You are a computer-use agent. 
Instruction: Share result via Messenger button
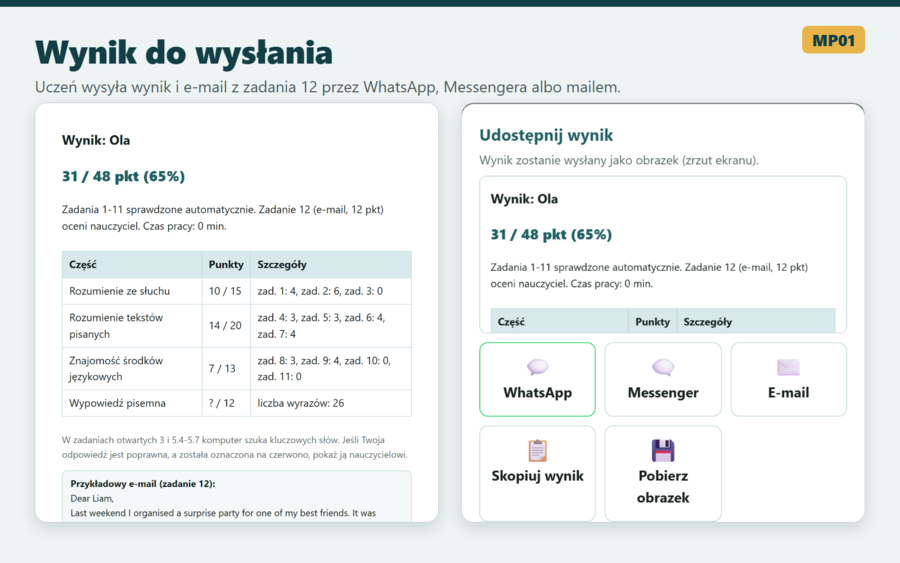pos(663,379)
